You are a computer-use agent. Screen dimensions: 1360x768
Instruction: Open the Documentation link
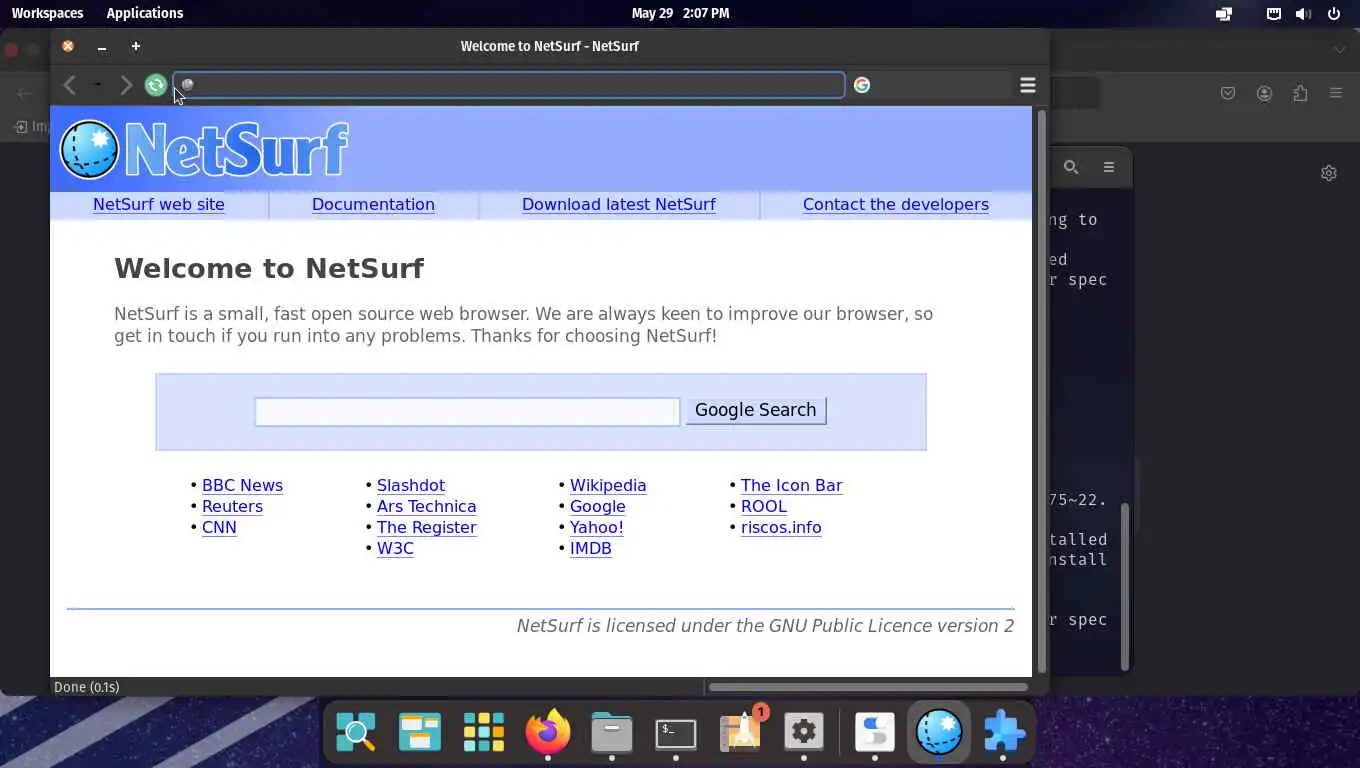pos(373,204)
